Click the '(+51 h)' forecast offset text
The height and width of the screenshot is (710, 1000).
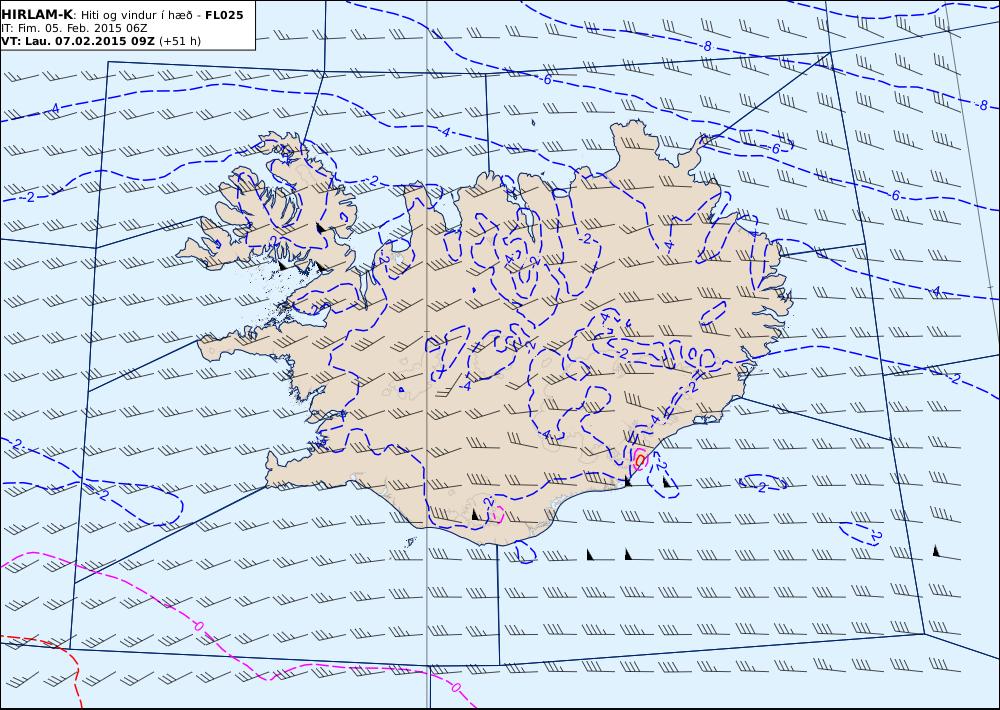coord(179,41)
